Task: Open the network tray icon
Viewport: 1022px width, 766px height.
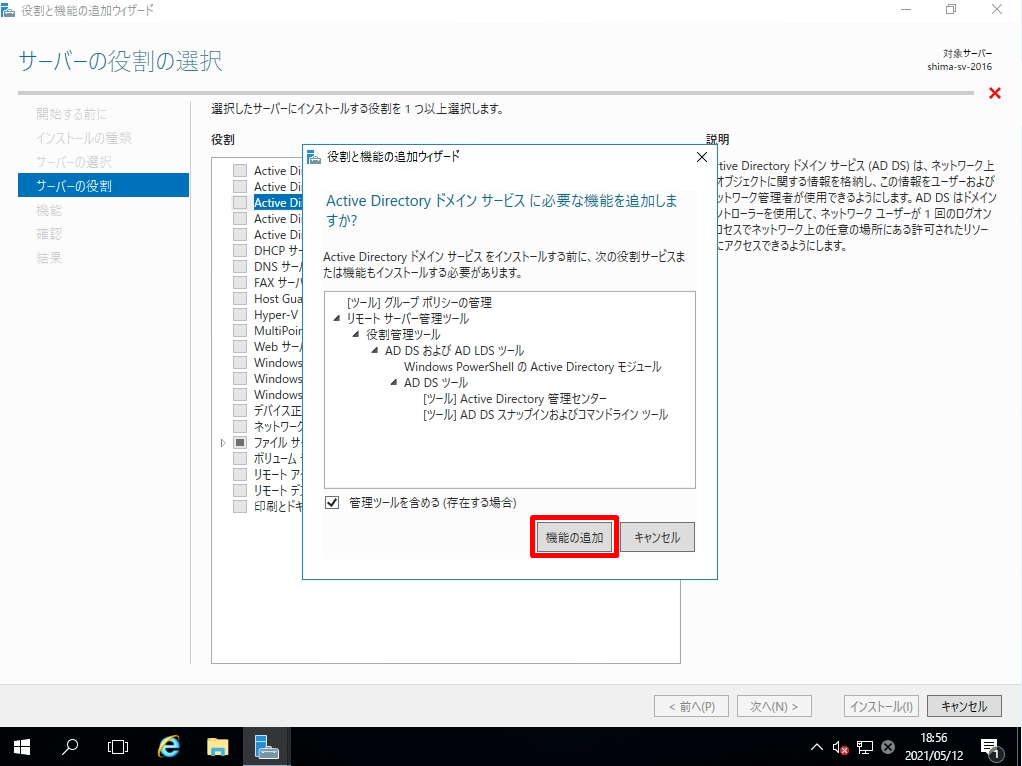Action: tap(864, 747)
